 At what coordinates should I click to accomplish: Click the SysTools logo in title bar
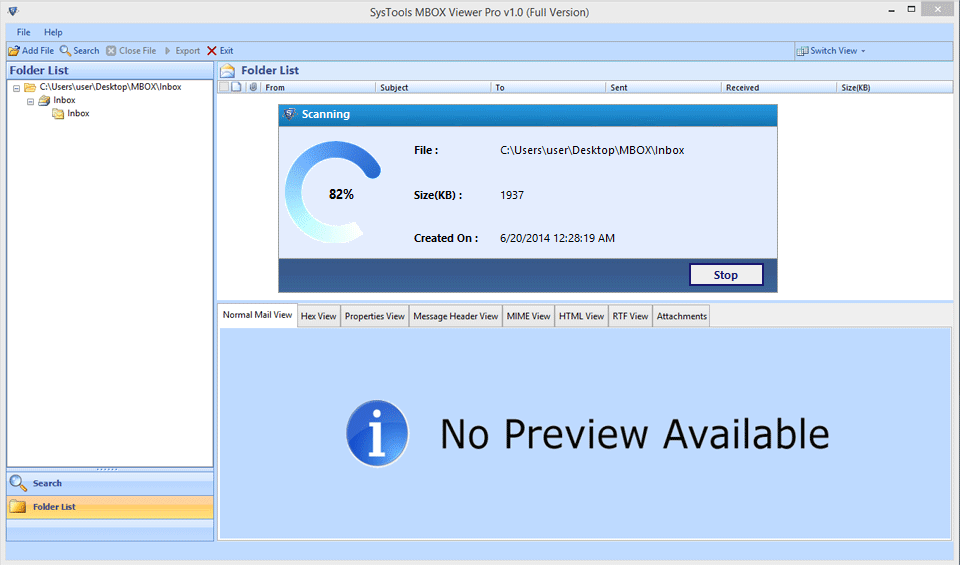pyautogui.click(x=13, y=11)
